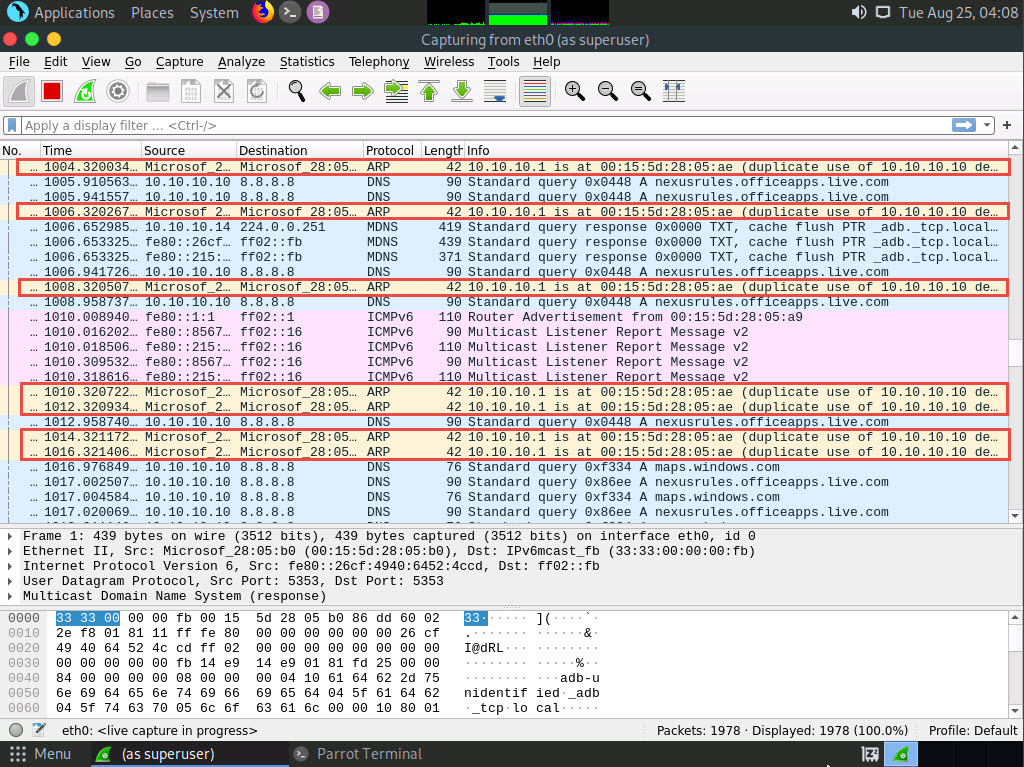This screenshot has height=767, width=1024.
Task: Open the Edit menu
Action: tap(56, 61)
